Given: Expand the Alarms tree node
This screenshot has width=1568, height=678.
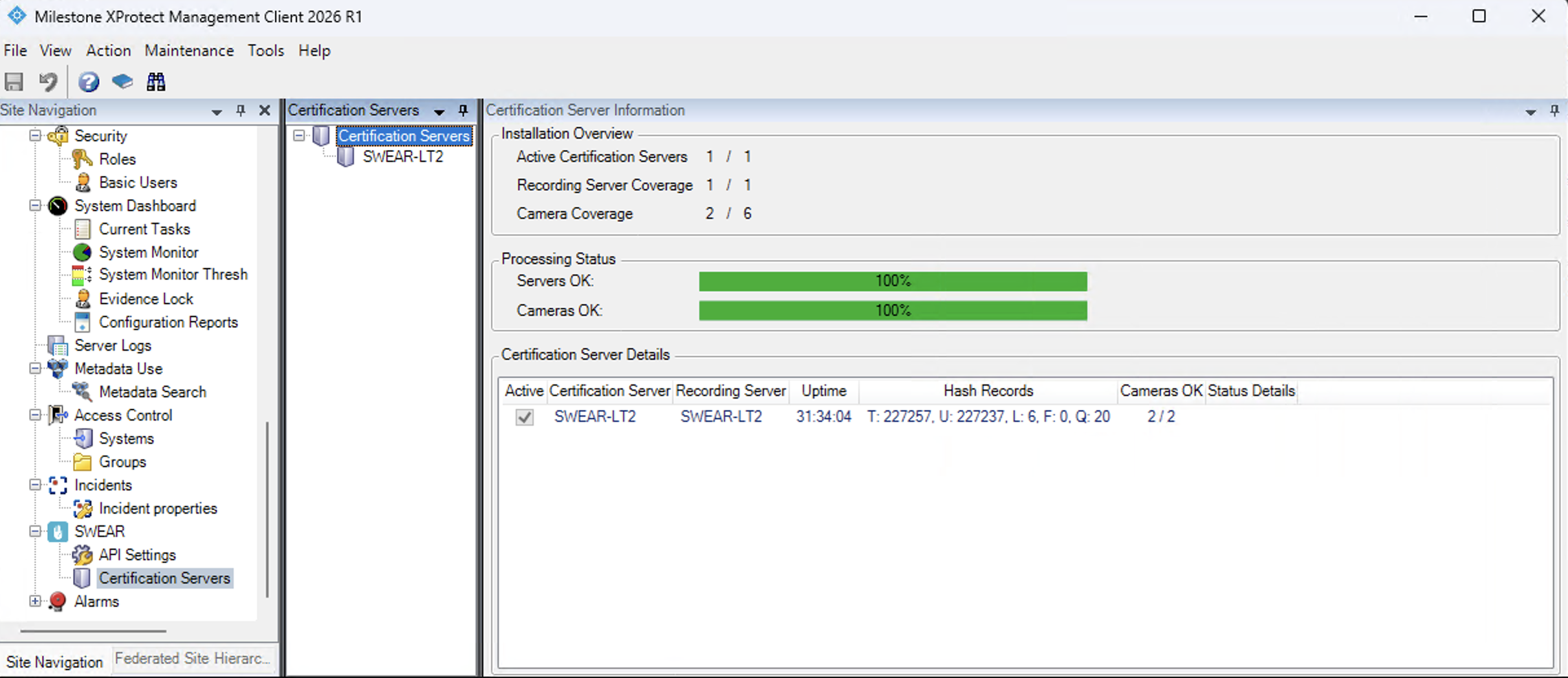Looking at the screenshot, I should (x=36, y=602).
